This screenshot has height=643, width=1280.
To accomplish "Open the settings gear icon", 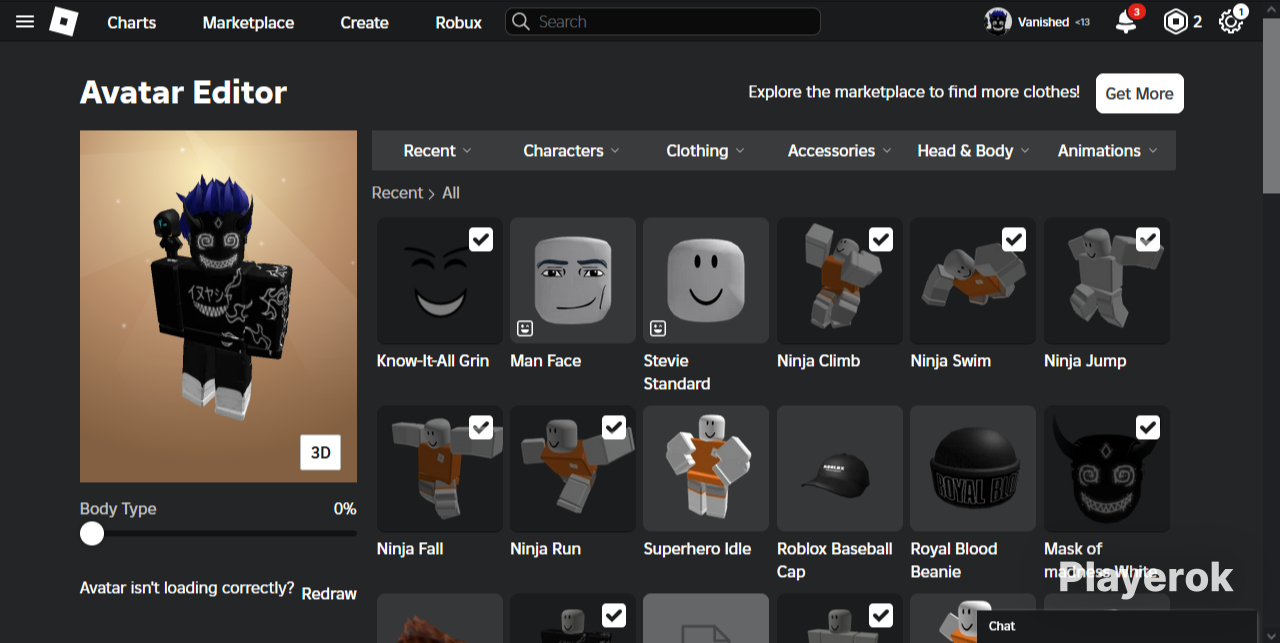I will tap(1231, 22).
